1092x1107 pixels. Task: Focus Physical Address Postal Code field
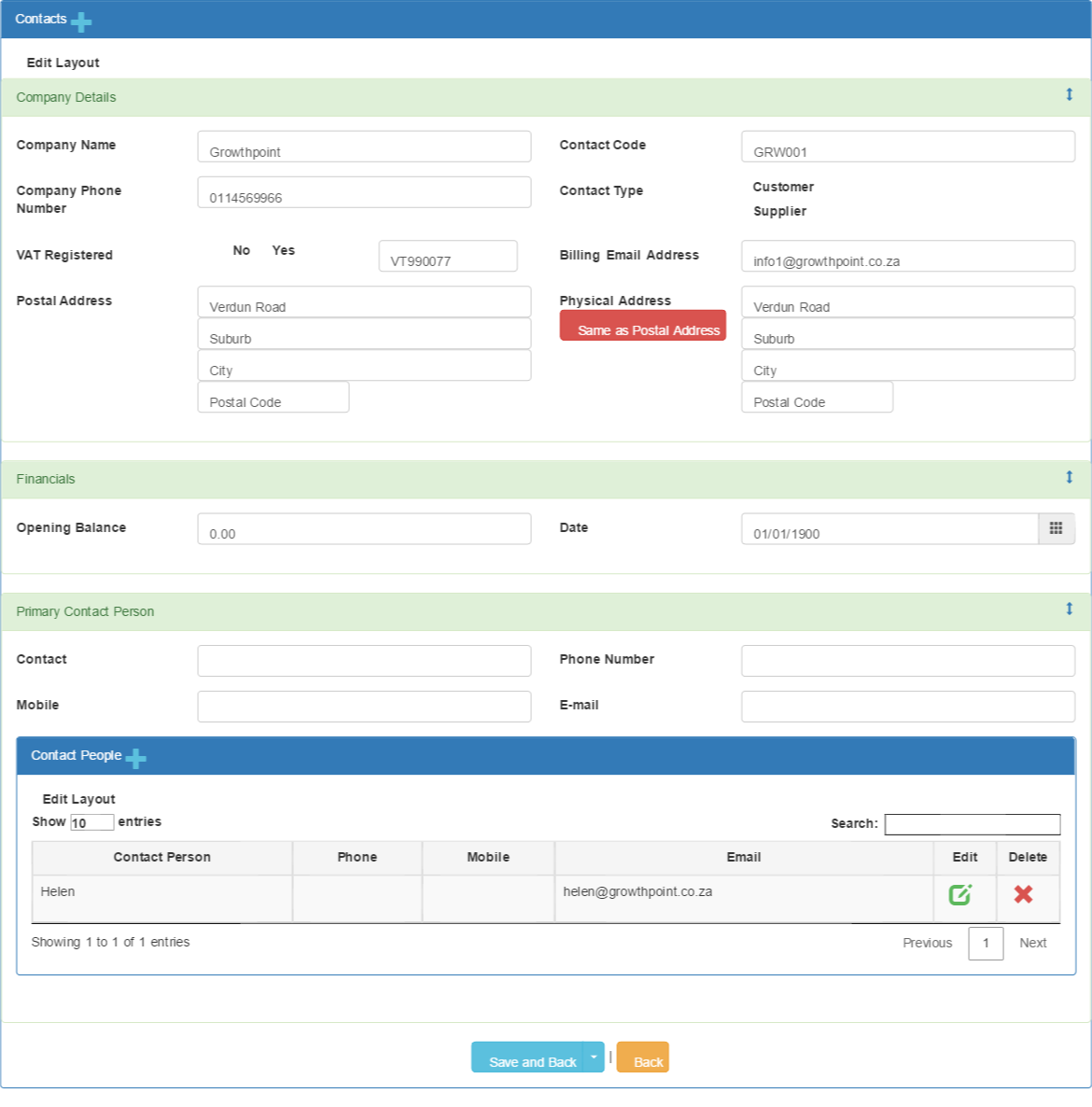coord(817,397)
